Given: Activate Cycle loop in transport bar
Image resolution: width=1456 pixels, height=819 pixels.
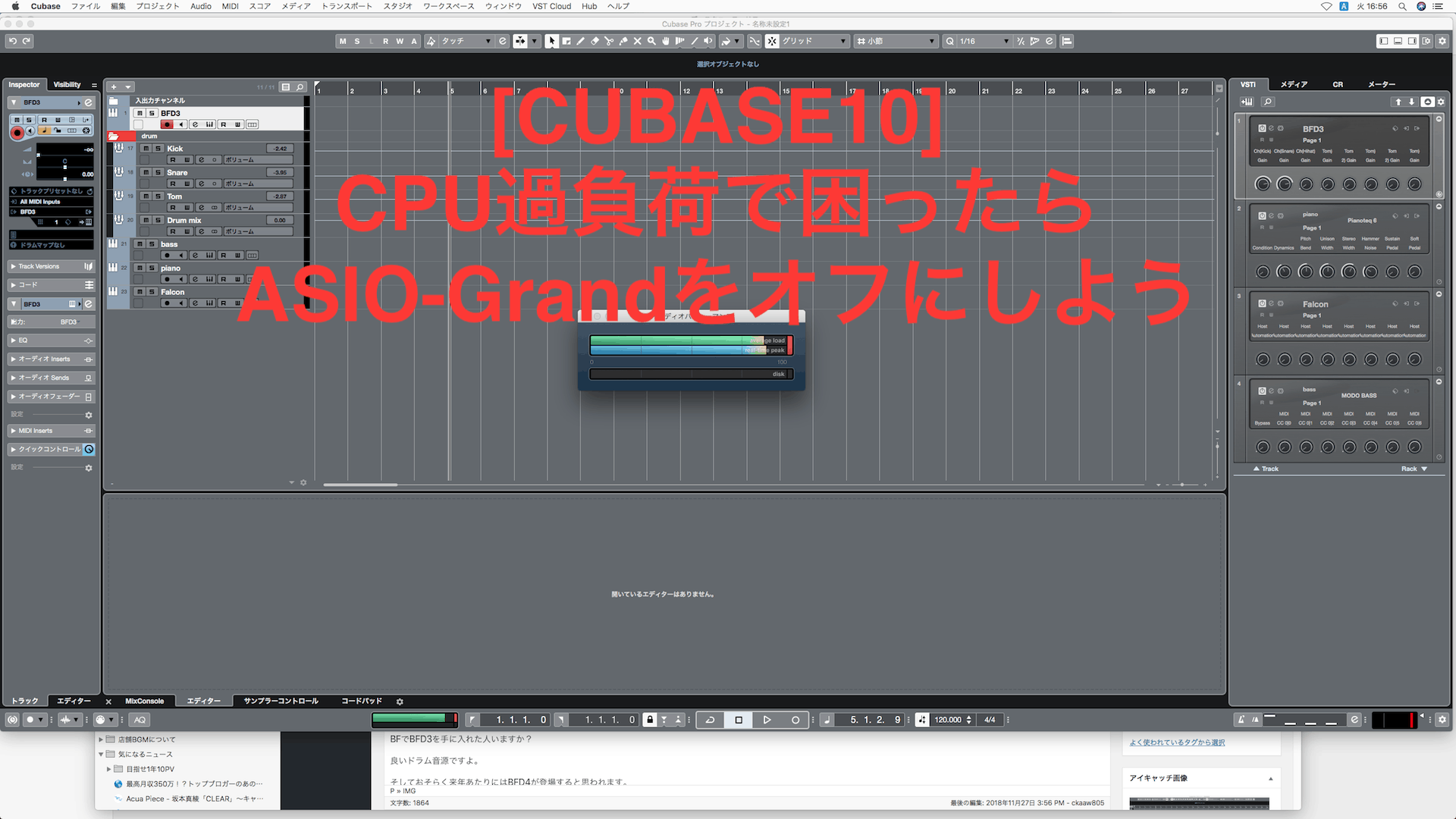Looking at the screenshot, I should (711, 720).
